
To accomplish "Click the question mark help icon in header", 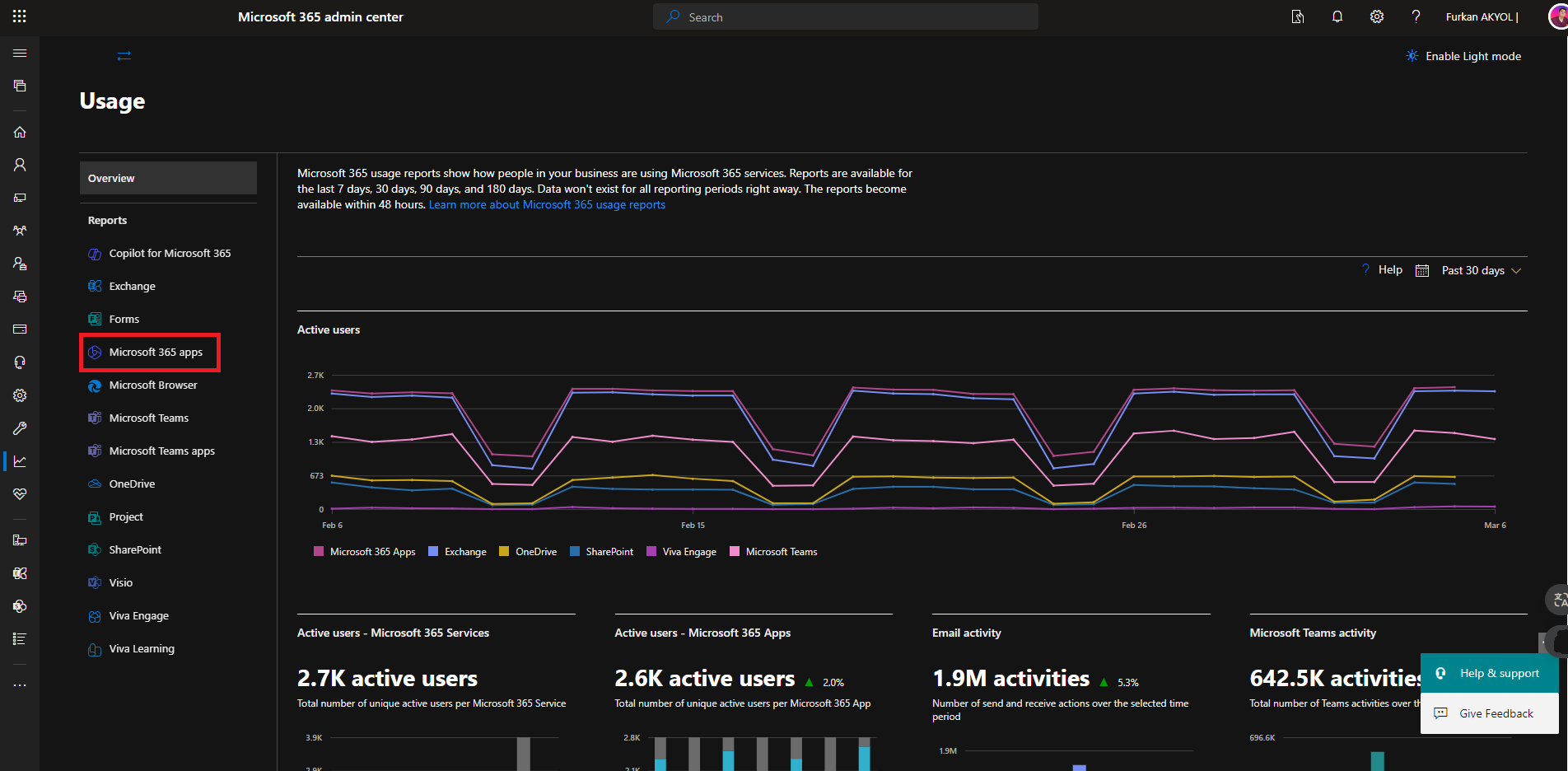I will pyautogui.click(x=1416, y=16).
